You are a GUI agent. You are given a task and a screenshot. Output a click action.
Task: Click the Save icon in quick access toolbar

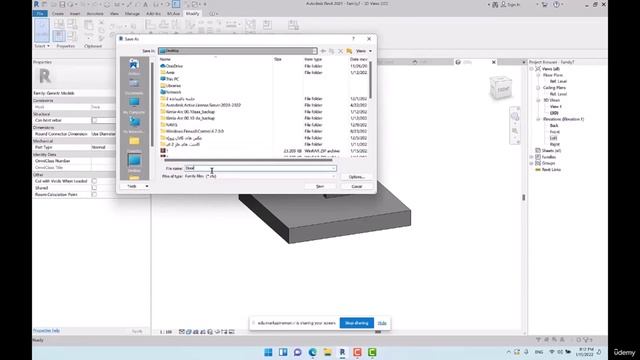click(x=62, y=4)
